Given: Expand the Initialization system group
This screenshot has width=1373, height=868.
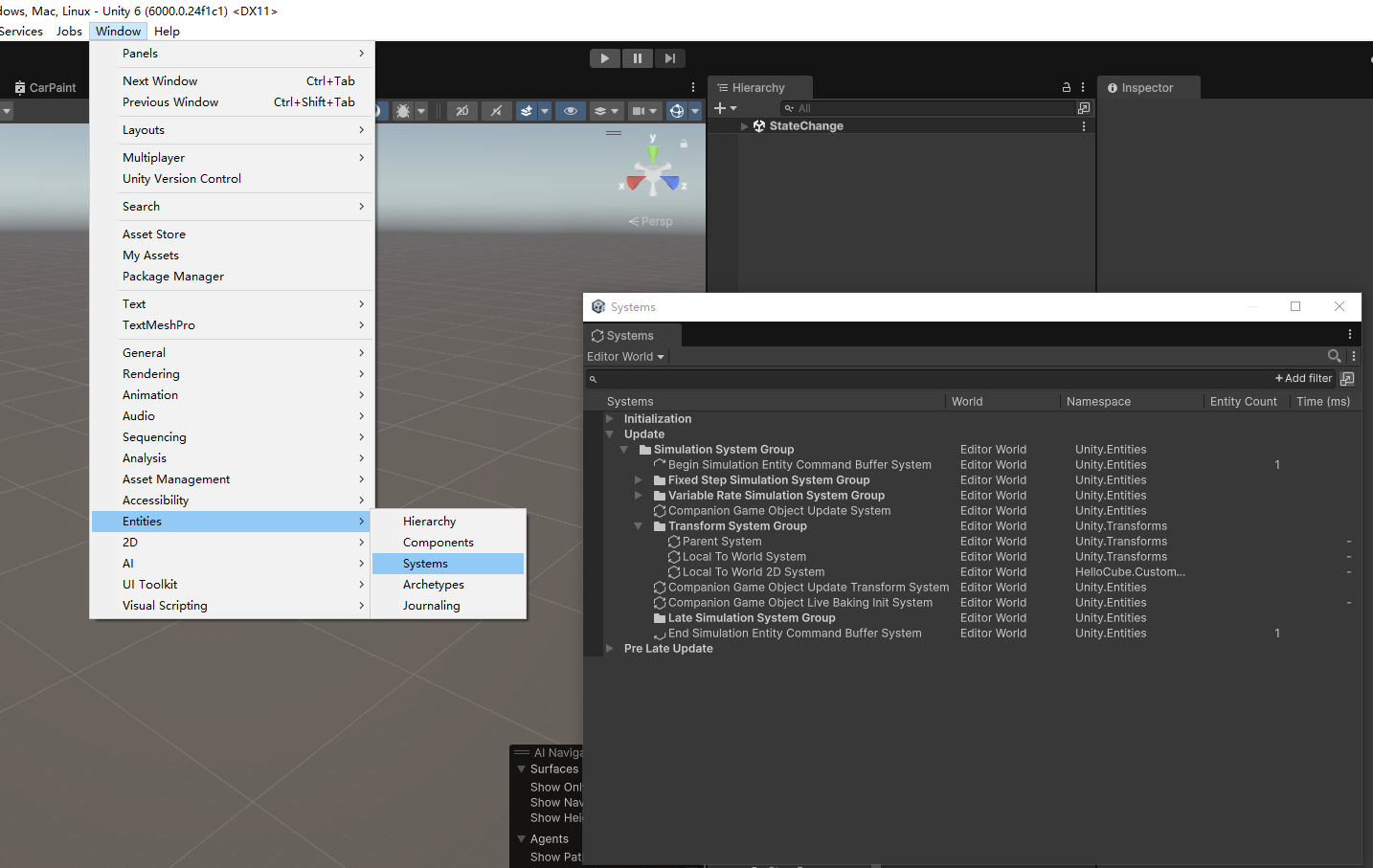Looking at the screenshot, I should click(x=610, y=419).
